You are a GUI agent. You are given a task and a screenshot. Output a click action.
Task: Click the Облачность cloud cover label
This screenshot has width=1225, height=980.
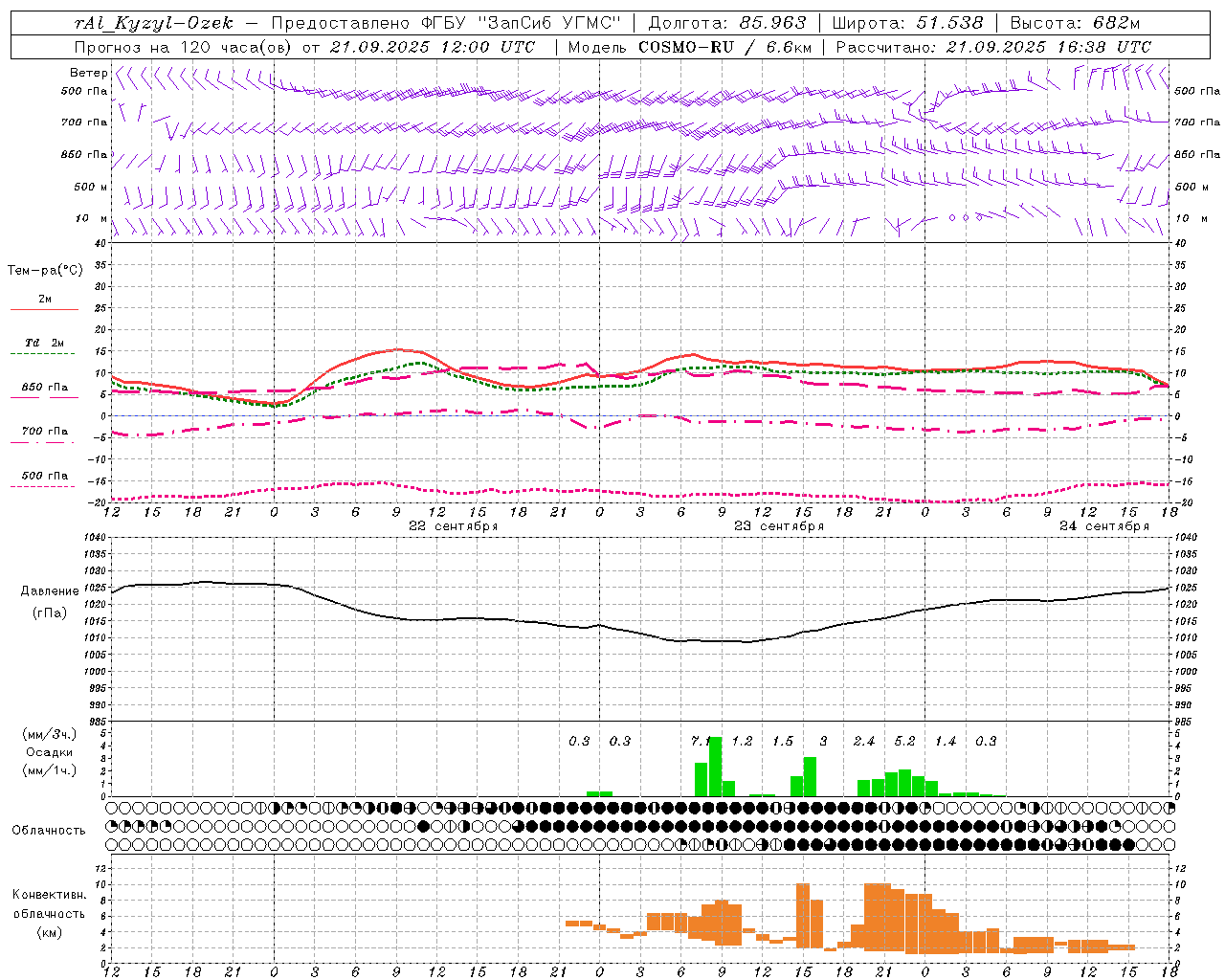point(49,831)
